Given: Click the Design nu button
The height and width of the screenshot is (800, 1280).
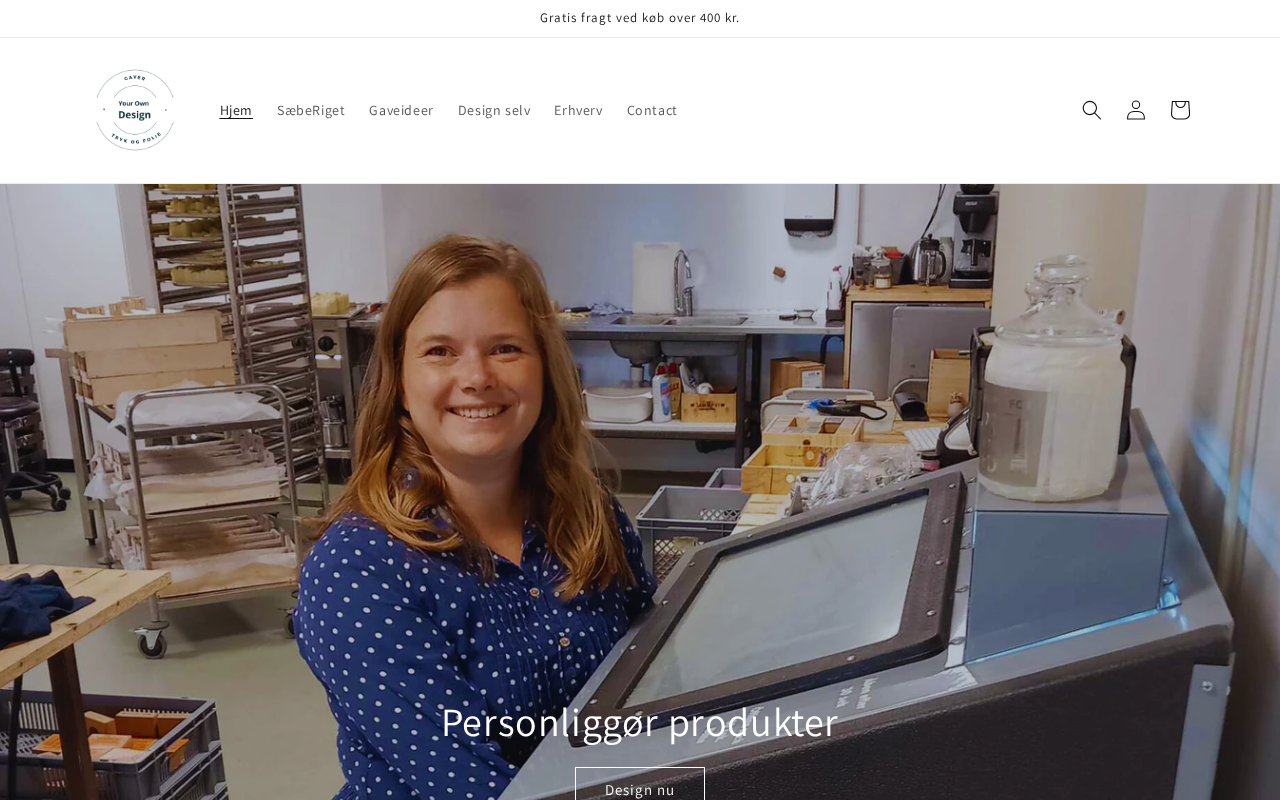Looking at the screenshot, I should (640, 785).
